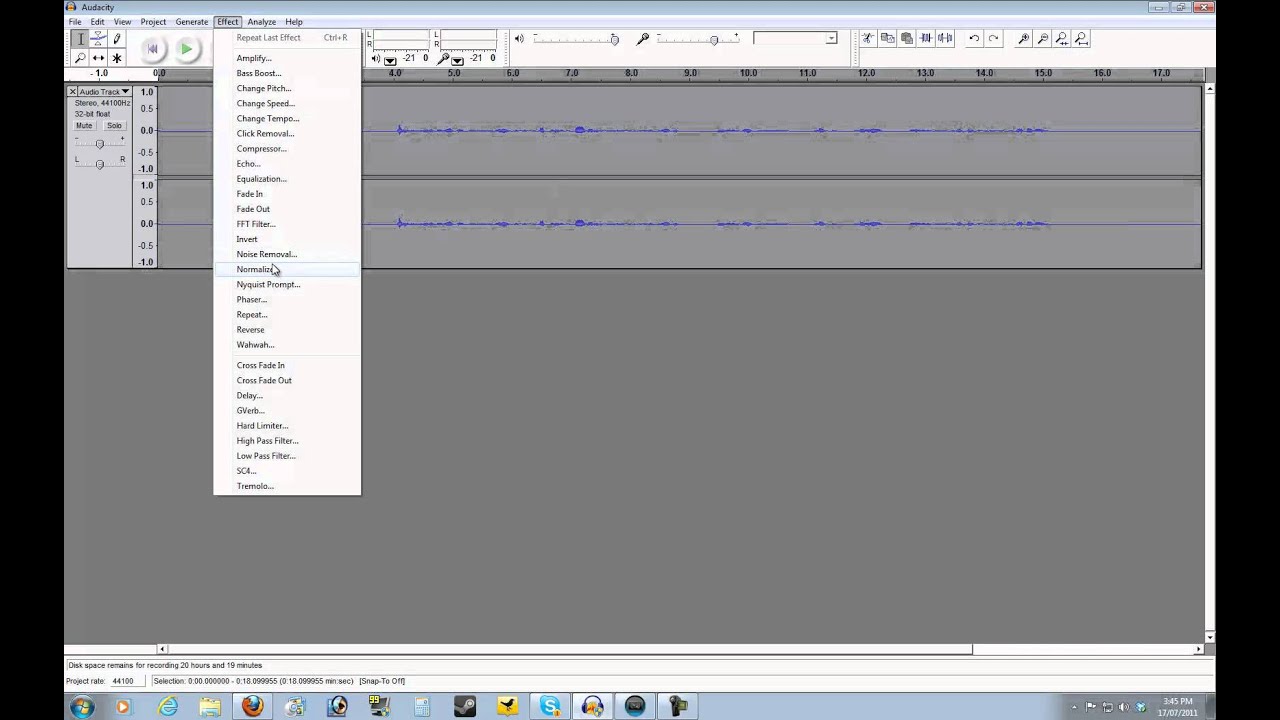Screen dimensions: 1280x720
Task: Open the recording meter dropdown arrow
Action: click(x=457, y=60)
